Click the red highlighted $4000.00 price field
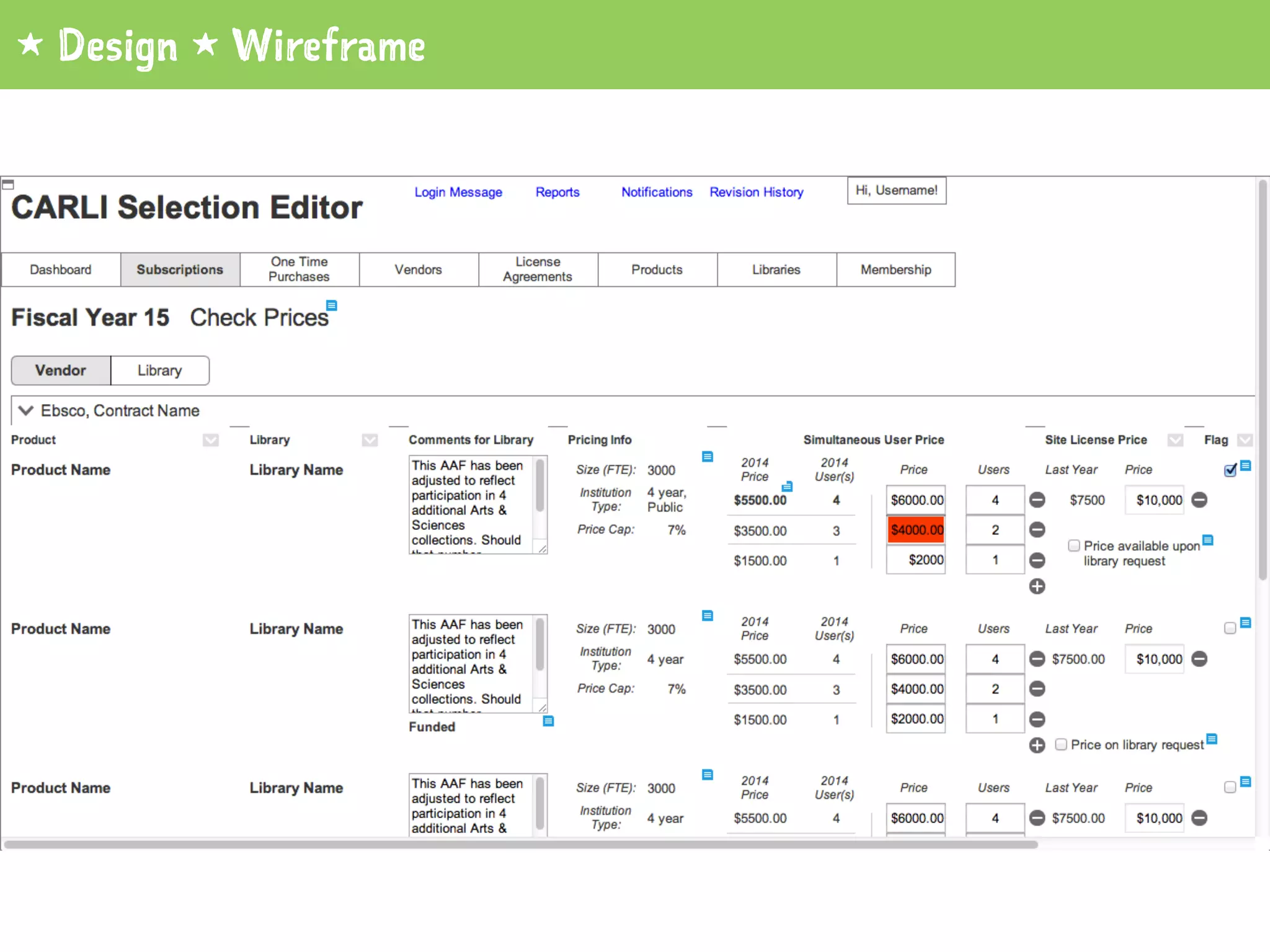Image resolution: width=1270 pixels, height=952 pixels. [x=916, y=530]
